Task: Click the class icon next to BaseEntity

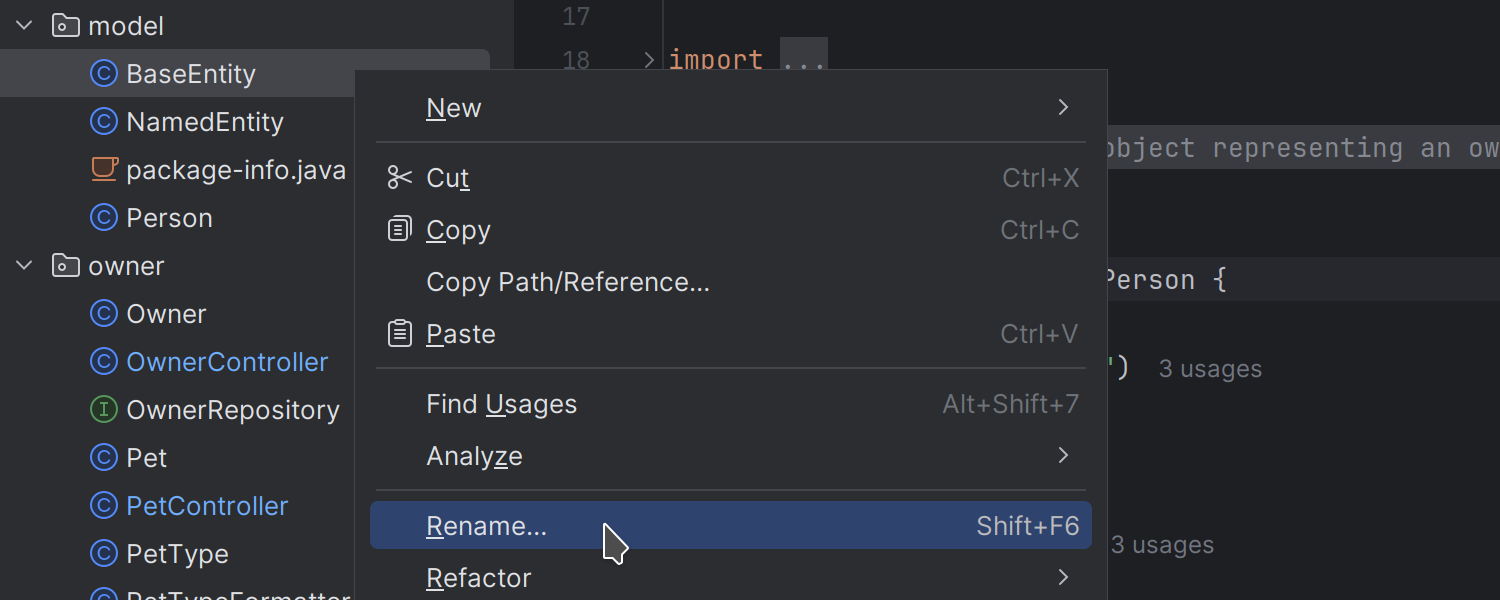Action: [104, 73]
